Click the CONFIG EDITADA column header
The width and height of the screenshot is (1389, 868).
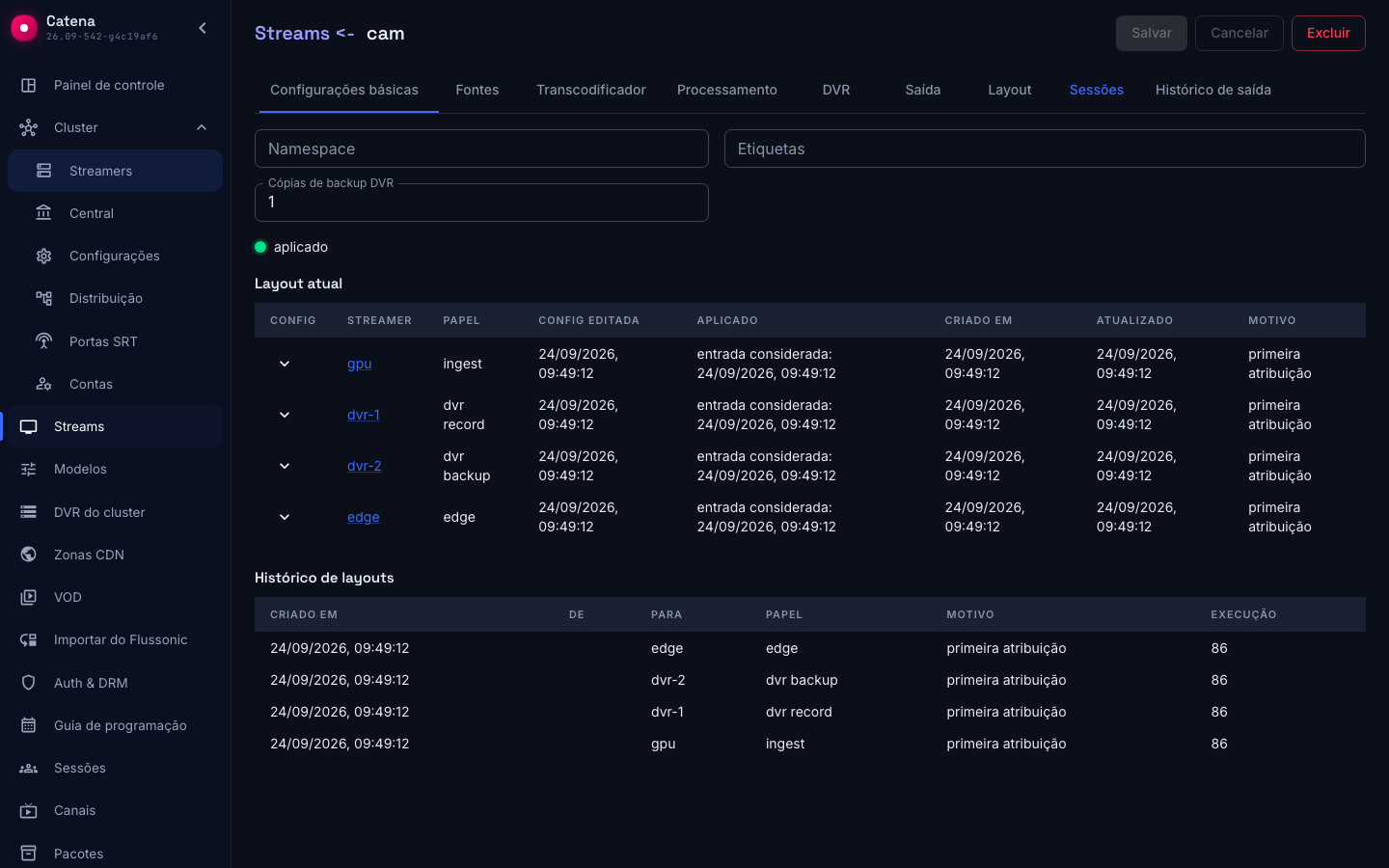point(588,320)
